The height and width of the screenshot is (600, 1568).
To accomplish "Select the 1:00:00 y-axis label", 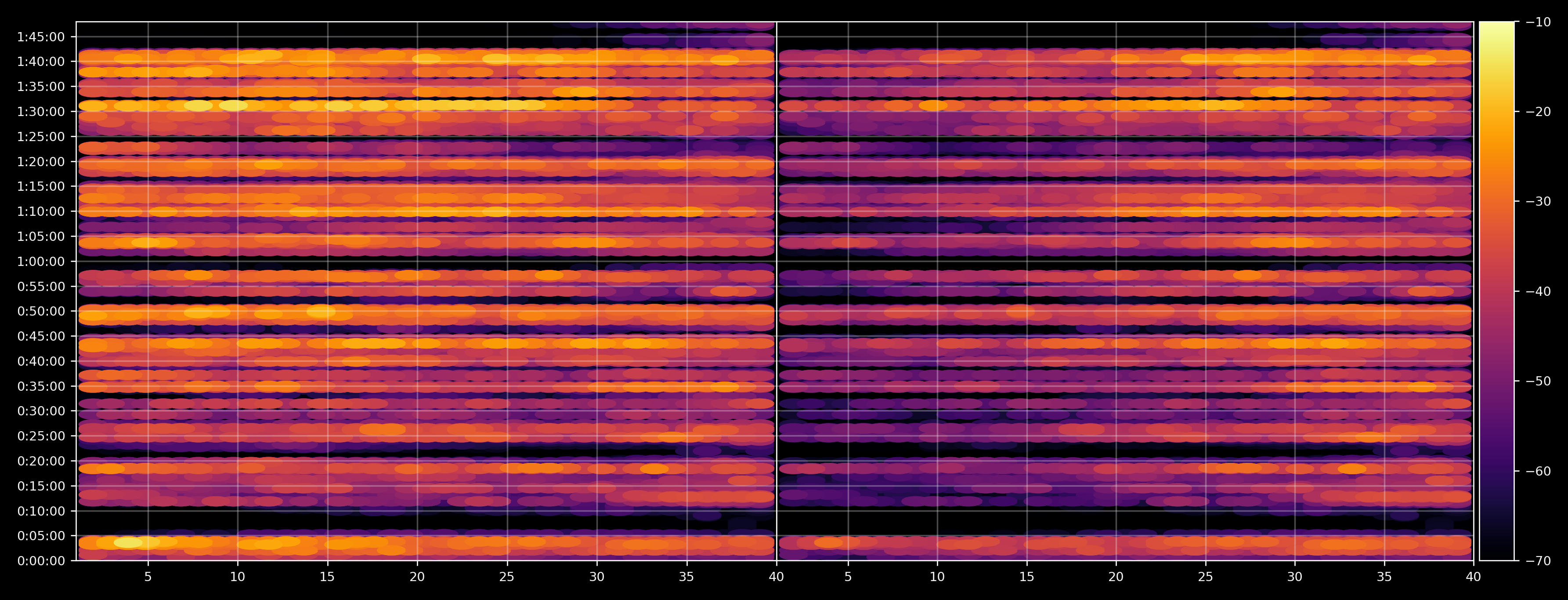I will coord(41,262).
